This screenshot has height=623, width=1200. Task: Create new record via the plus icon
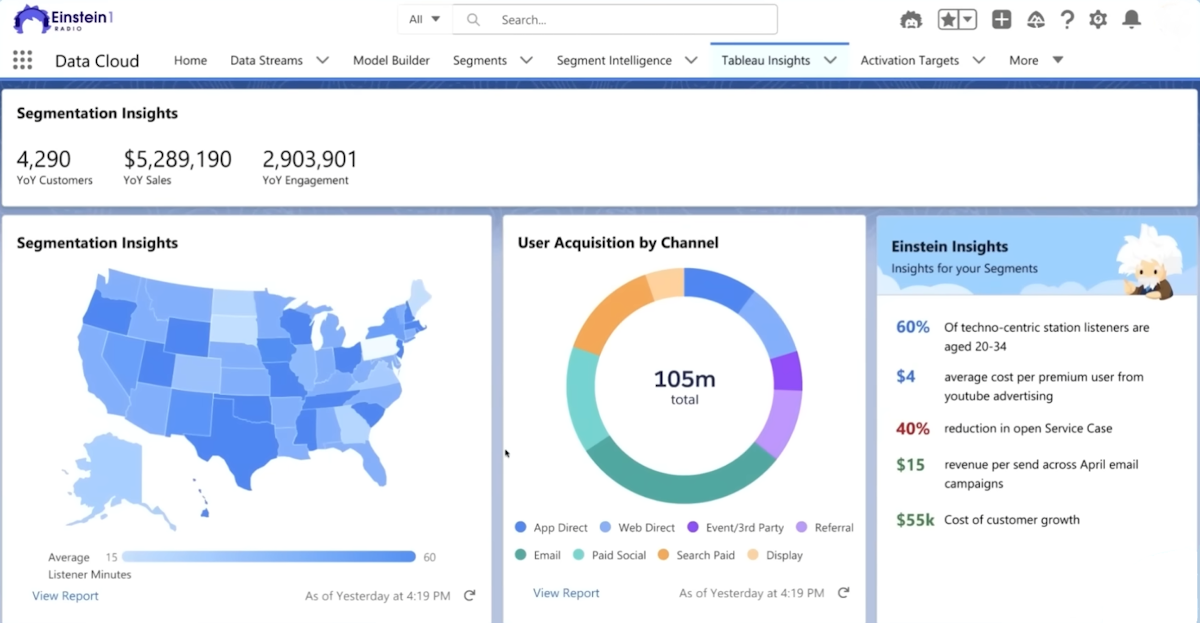coord(1001,19)
